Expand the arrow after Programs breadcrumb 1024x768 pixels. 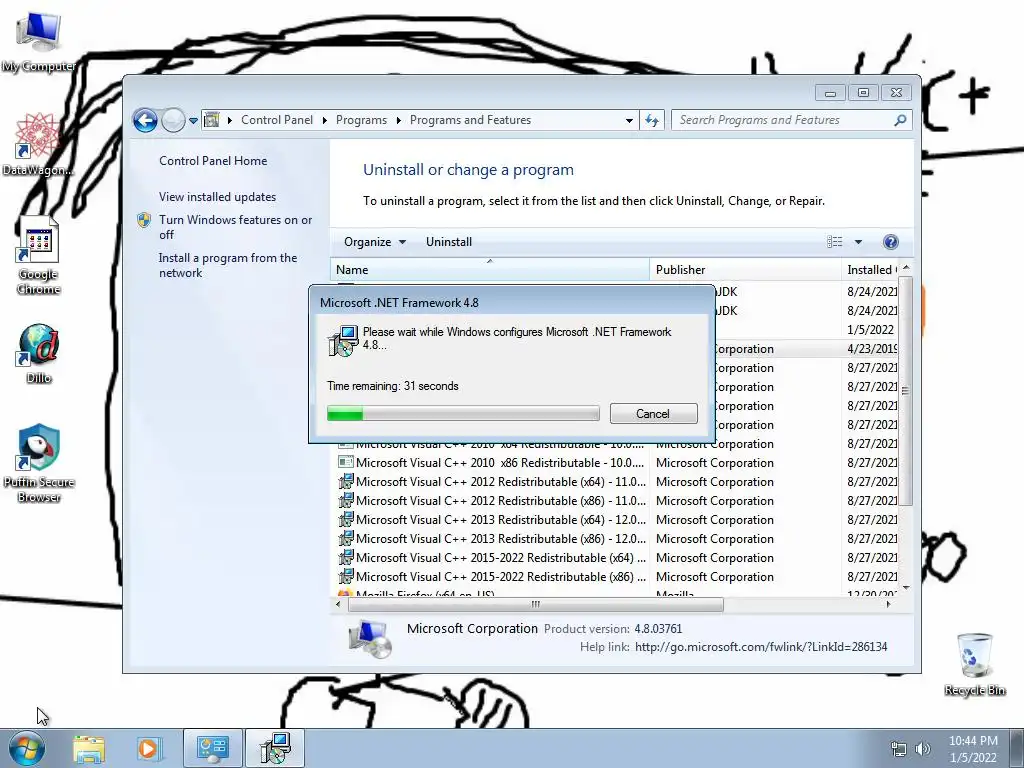(398, 120)
